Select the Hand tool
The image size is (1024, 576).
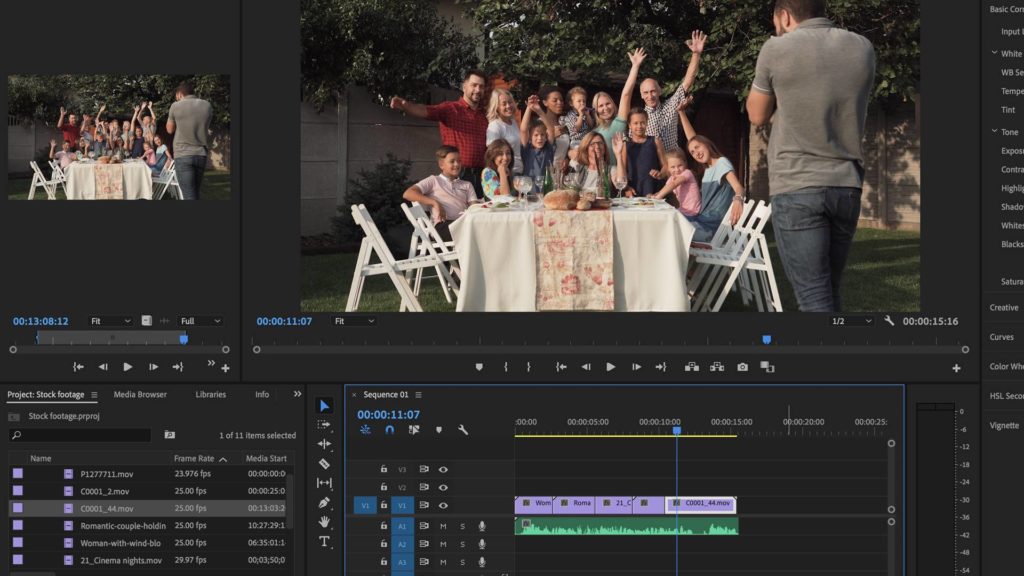[x=324, y=522]
